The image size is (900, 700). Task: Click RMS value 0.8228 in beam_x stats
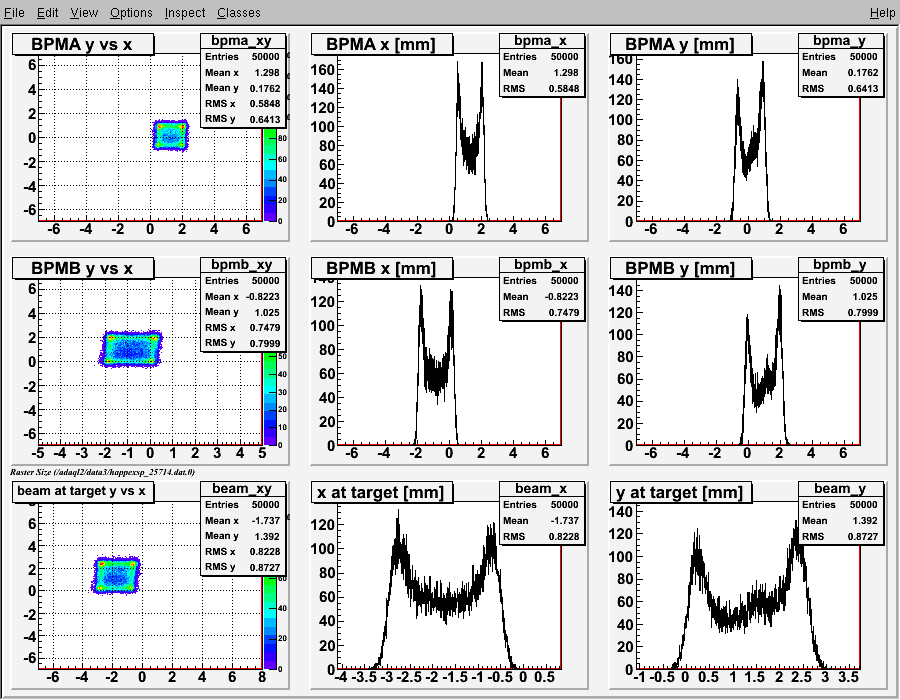564,536
